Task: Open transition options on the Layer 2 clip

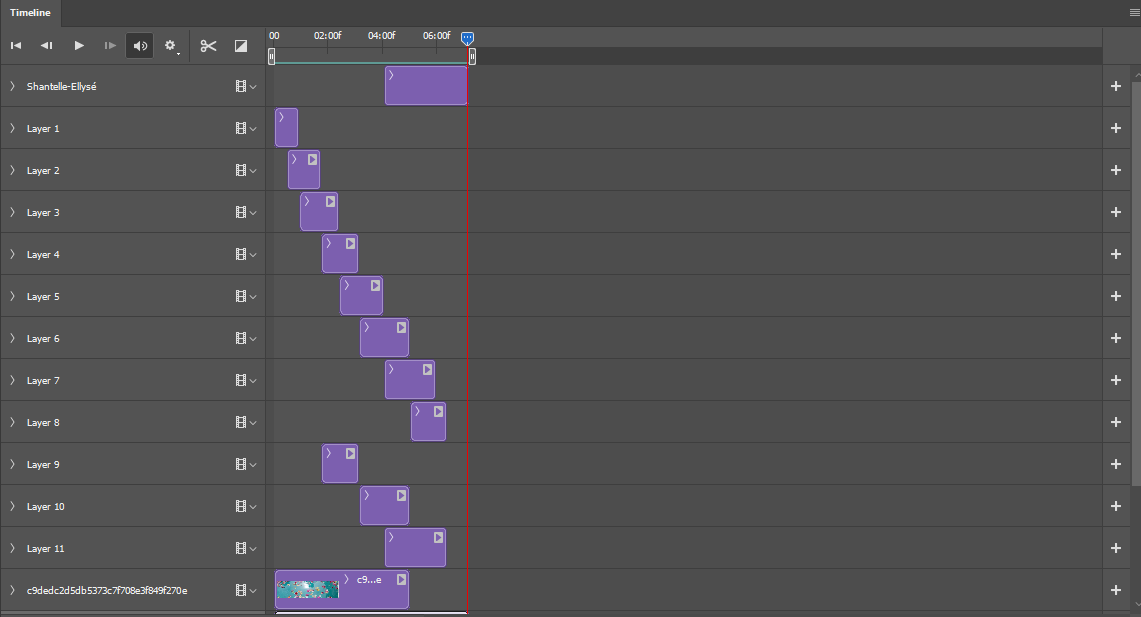Action: tap(313, 159)
